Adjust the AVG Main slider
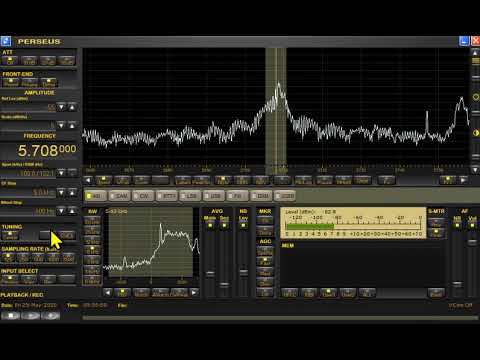The height and width of the screenshot is (360, 480). (210, 274)
